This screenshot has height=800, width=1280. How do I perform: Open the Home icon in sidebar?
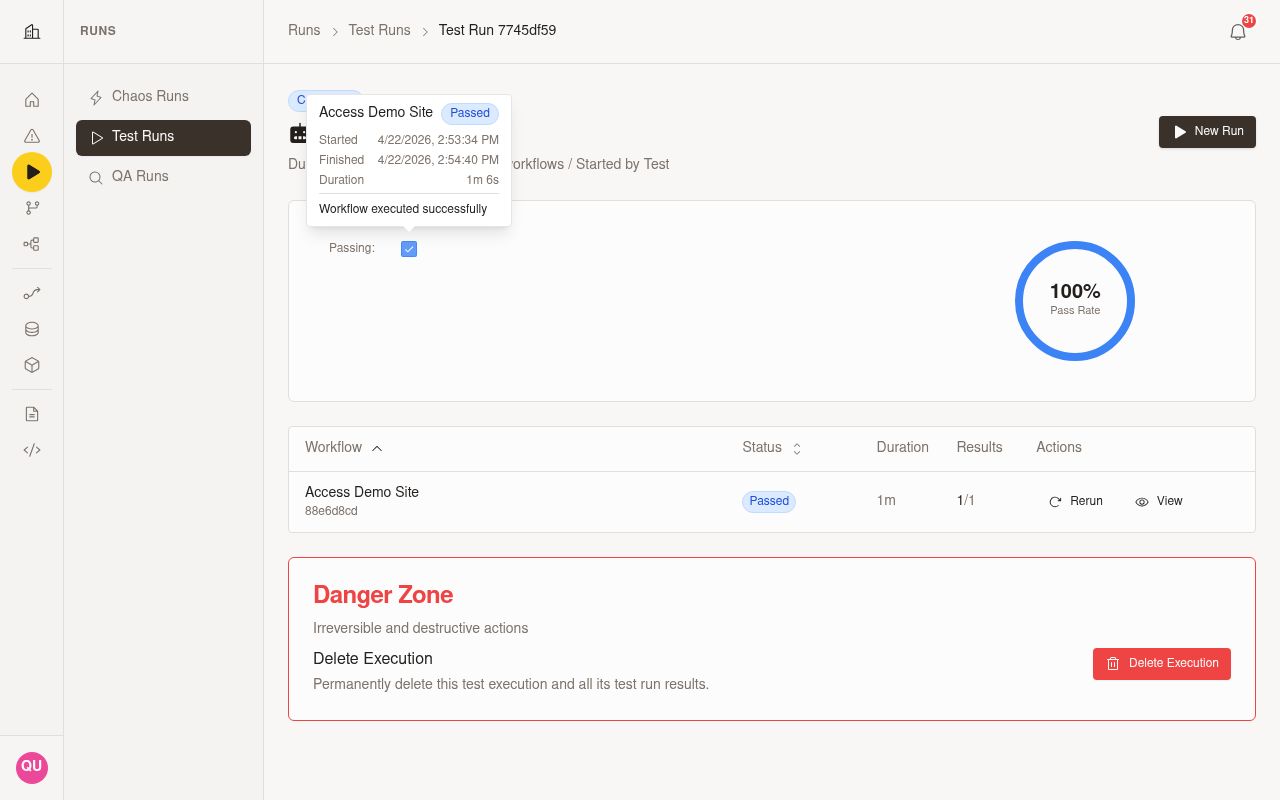point(32,100)
